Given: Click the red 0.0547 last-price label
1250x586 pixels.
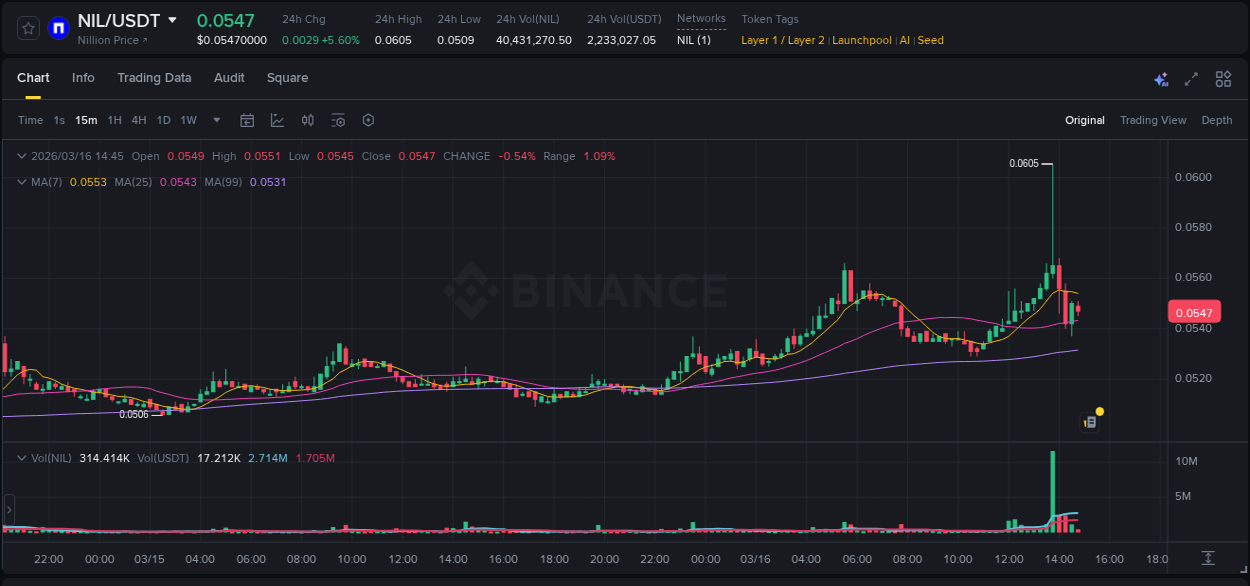Looking at the screenshot, I should pos(1194,312).
